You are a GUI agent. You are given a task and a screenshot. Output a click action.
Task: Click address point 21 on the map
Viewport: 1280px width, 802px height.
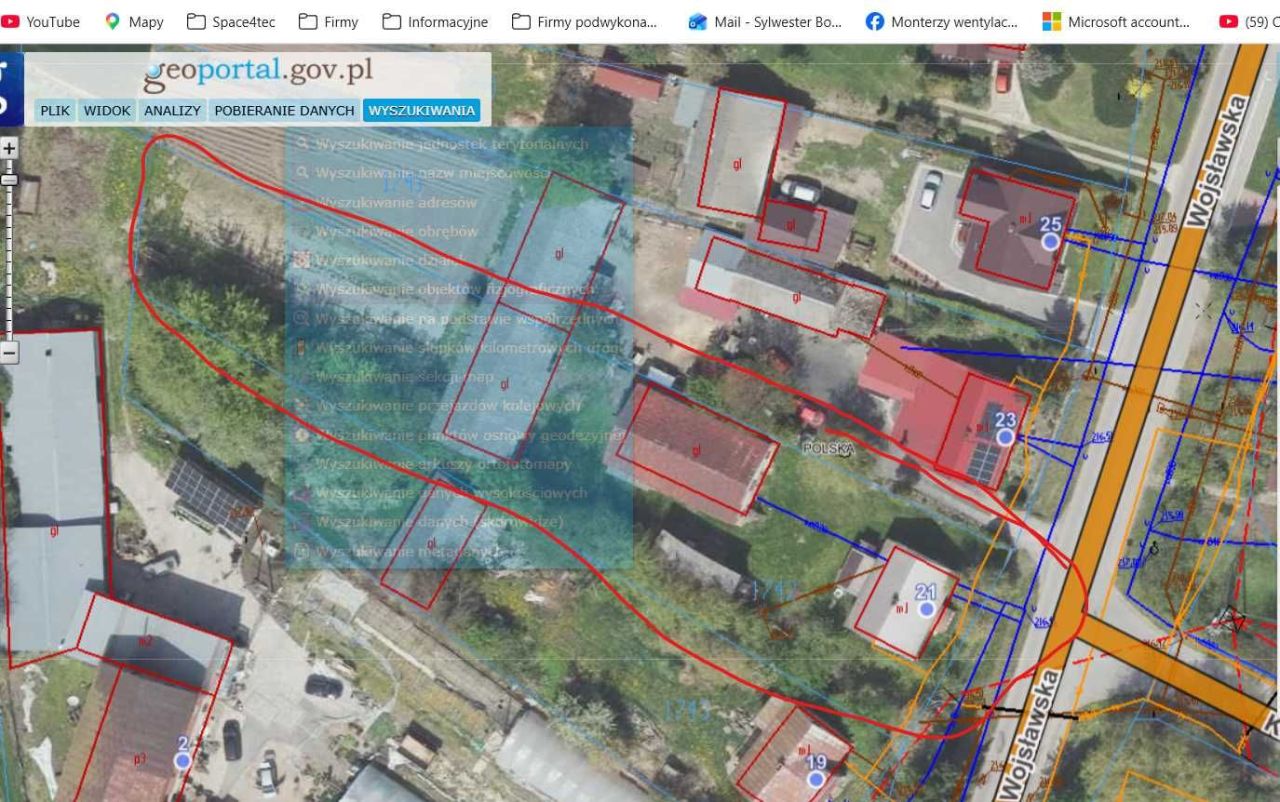pos(926,608)
